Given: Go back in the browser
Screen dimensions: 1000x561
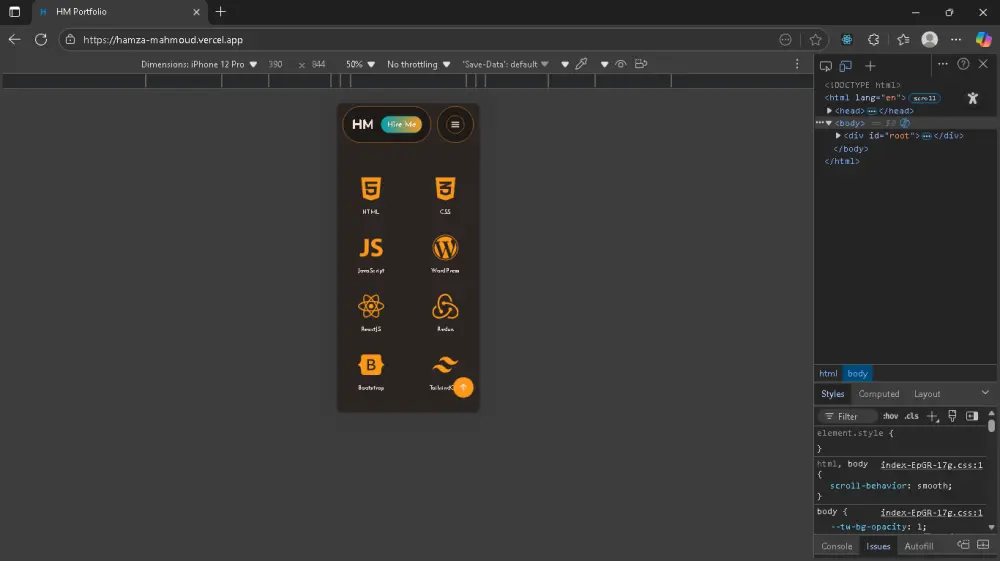Looking at the screenshot, I should (x=14, y=40).
